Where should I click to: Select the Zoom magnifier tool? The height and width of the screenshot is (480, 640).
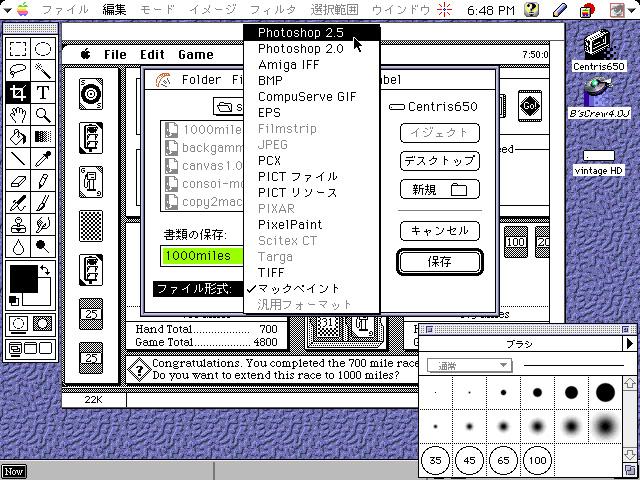click(x=42, y=115)
